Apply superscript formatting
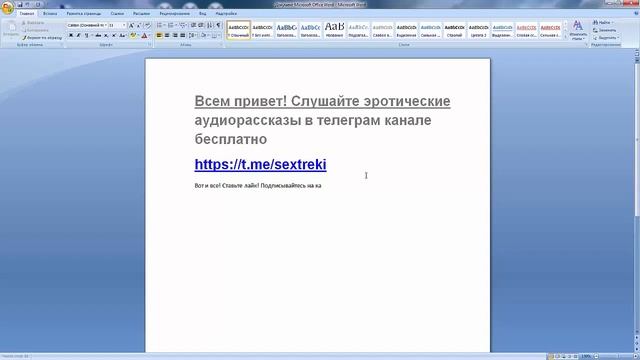The image size is (640, 360). pos(114,36)
